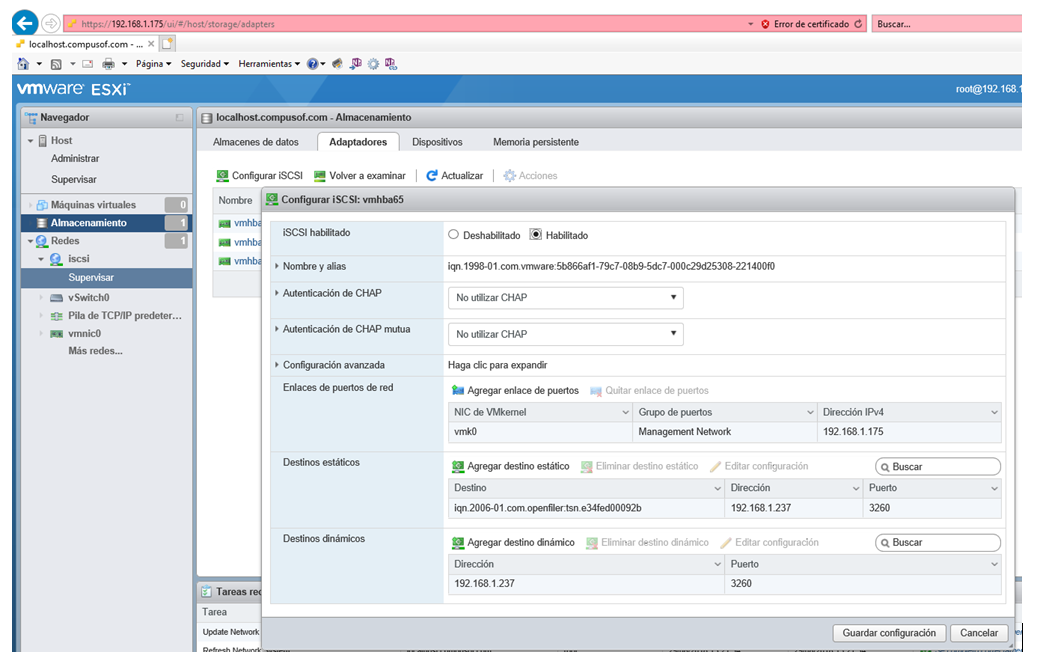1041x671 pixels.
Task: Select the Habilitado radio option
Action: coord(536,234)
